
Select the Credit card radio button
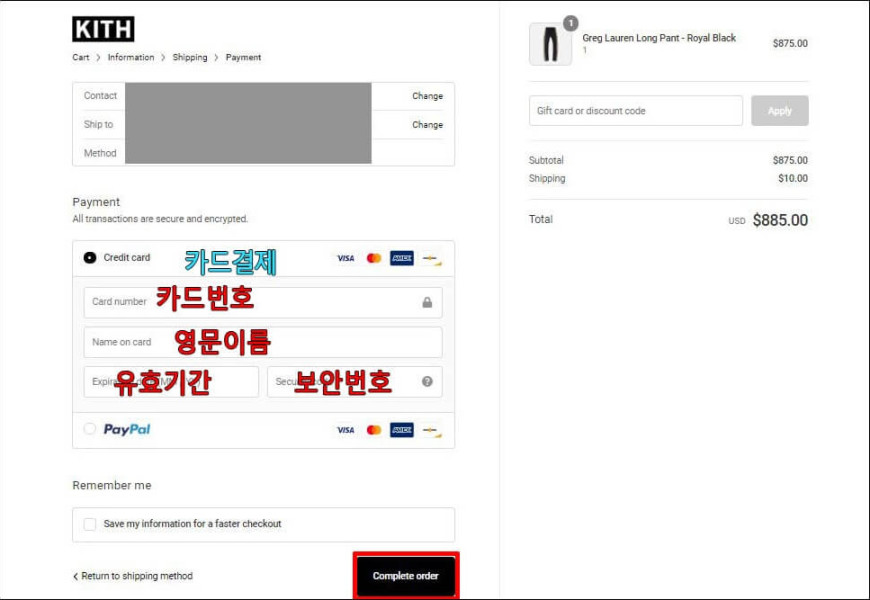[x=90, y=258]
